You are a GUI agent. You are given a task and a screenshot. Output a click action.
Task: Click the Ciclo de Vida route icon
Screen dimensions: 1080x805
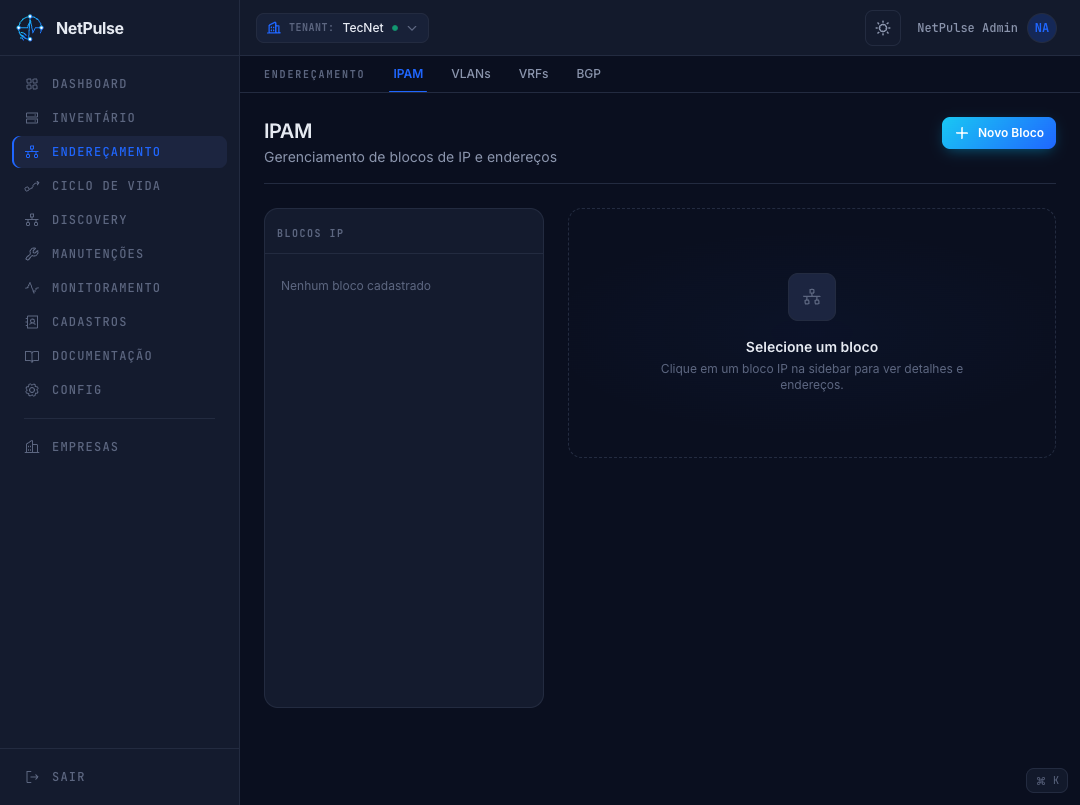pos(32,186)
